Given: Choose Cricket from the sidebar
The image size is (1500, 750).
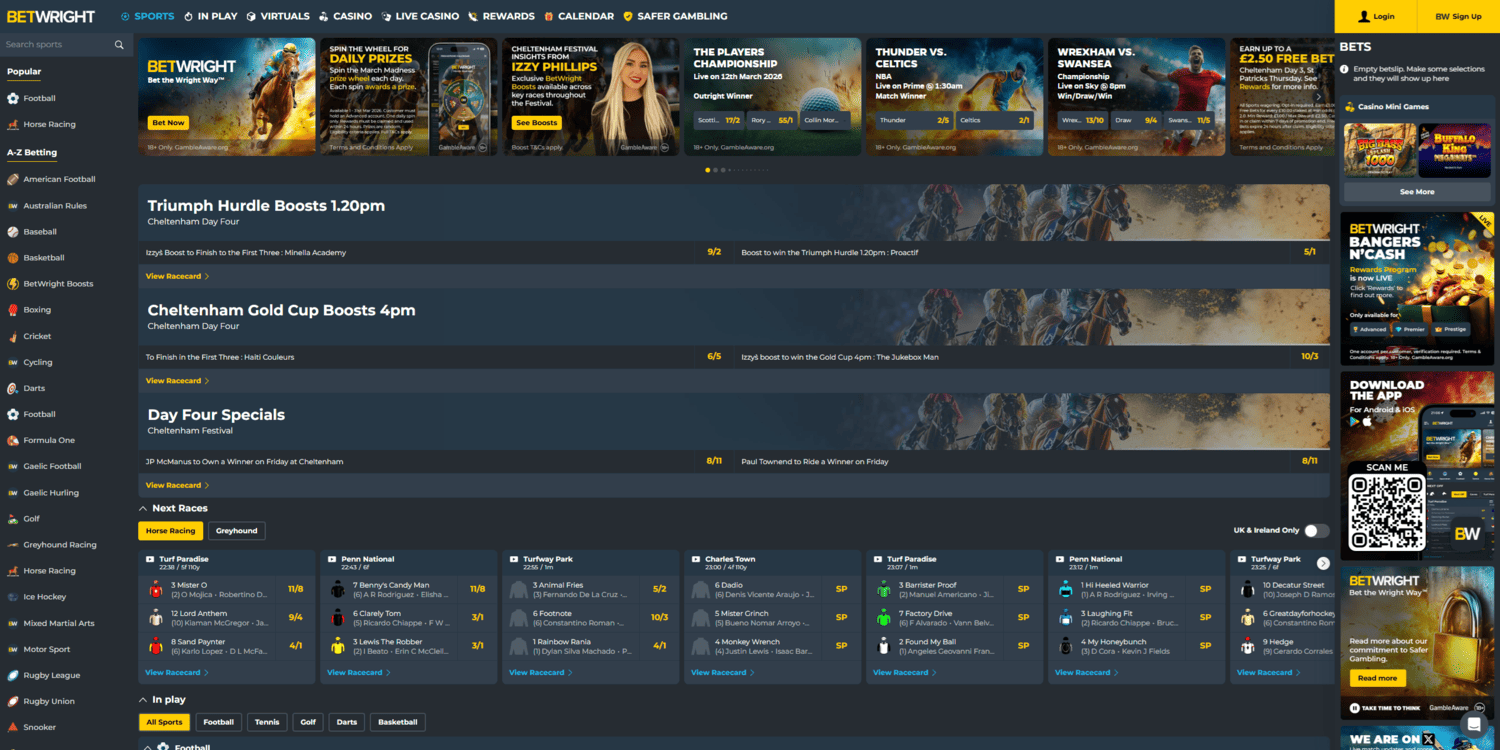Looking at the screenshot, I should tap(38, 336).
